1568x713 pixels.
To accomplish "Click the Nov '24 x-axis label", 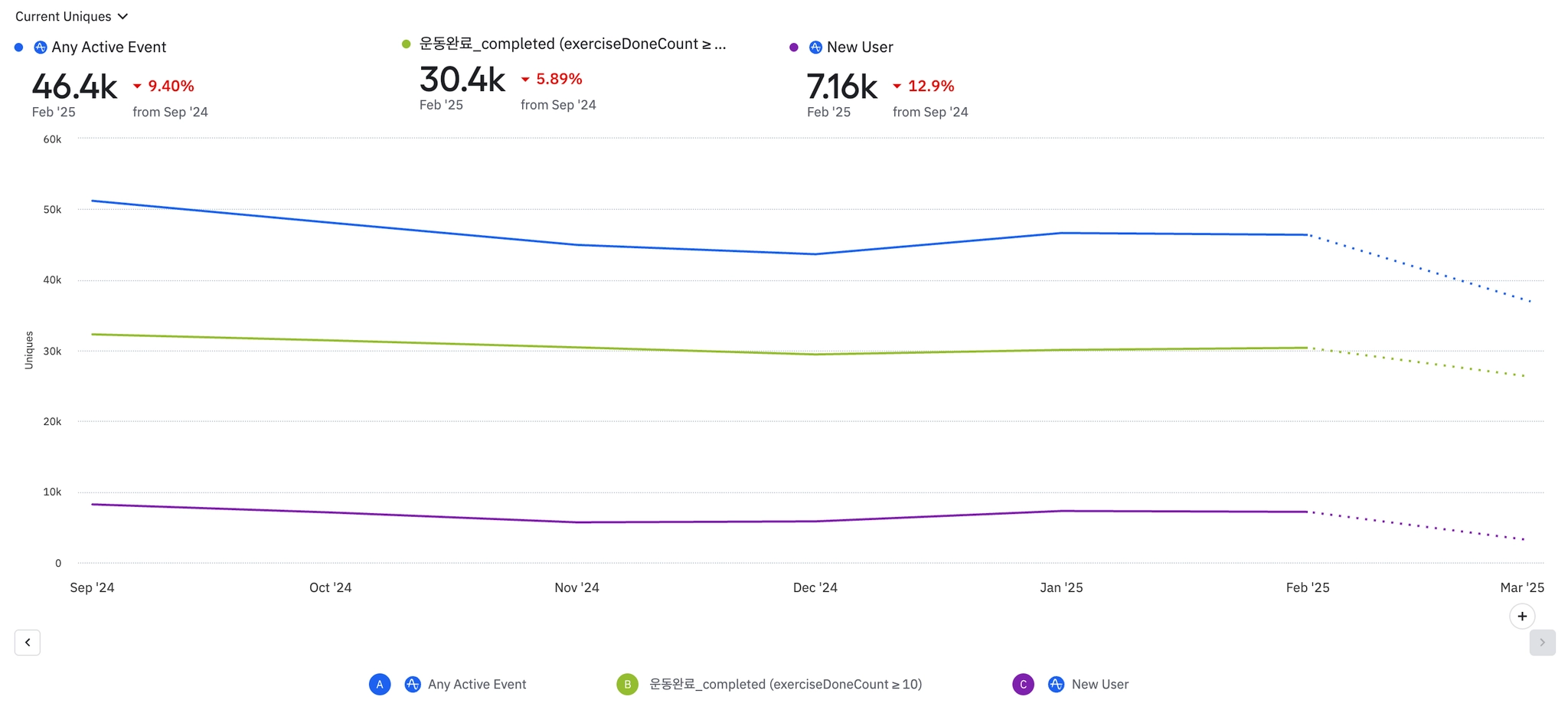I will 577,587.
